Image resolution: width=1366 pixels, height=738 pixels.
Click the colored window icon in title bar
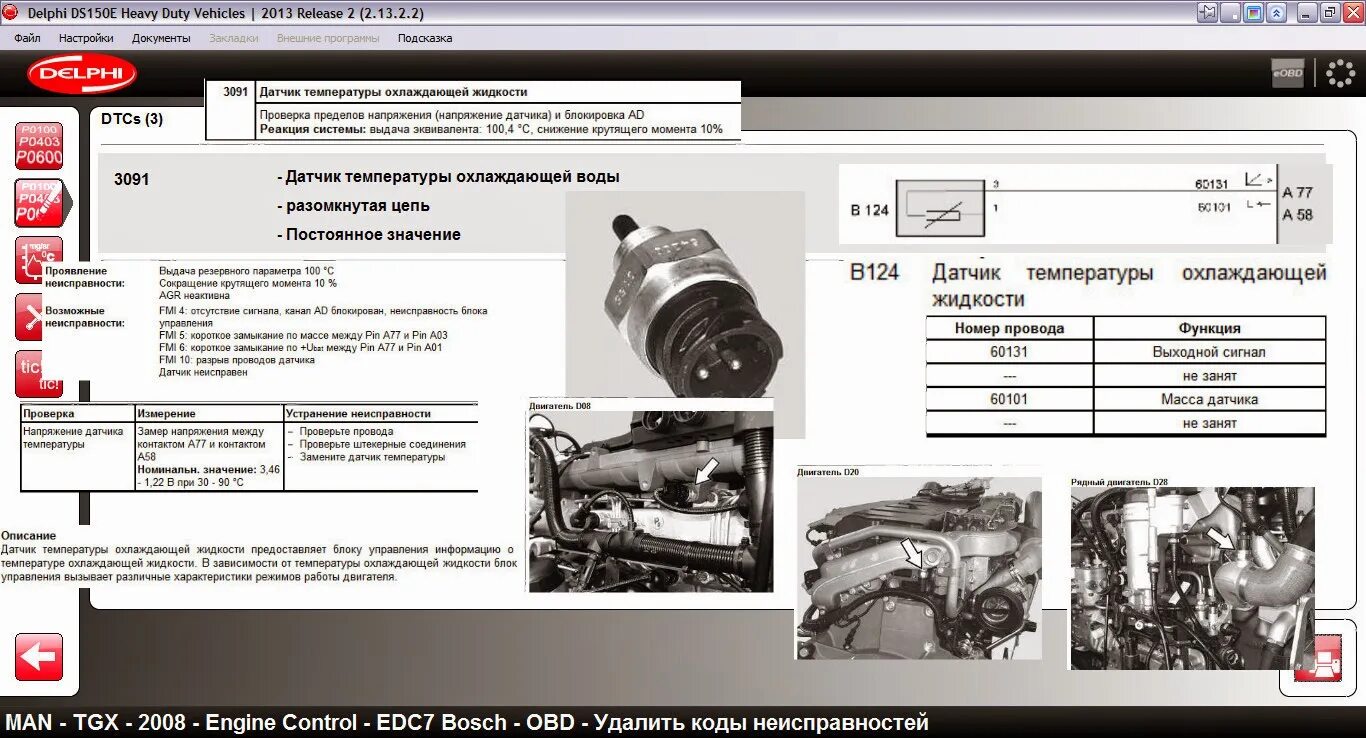tap(1255, 13)
